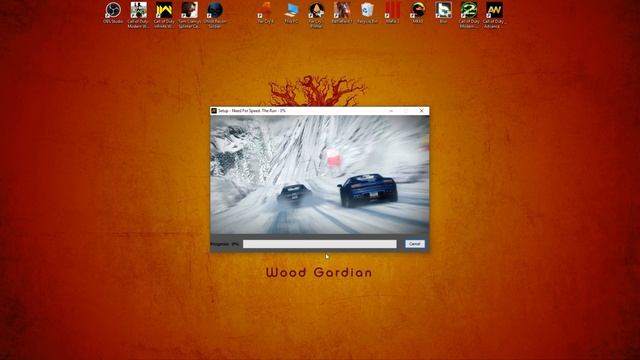640x360 pixels.
Task: Launch Call of Duty Advanced Warfare AW shortcut
Action: tap(494, 15)
